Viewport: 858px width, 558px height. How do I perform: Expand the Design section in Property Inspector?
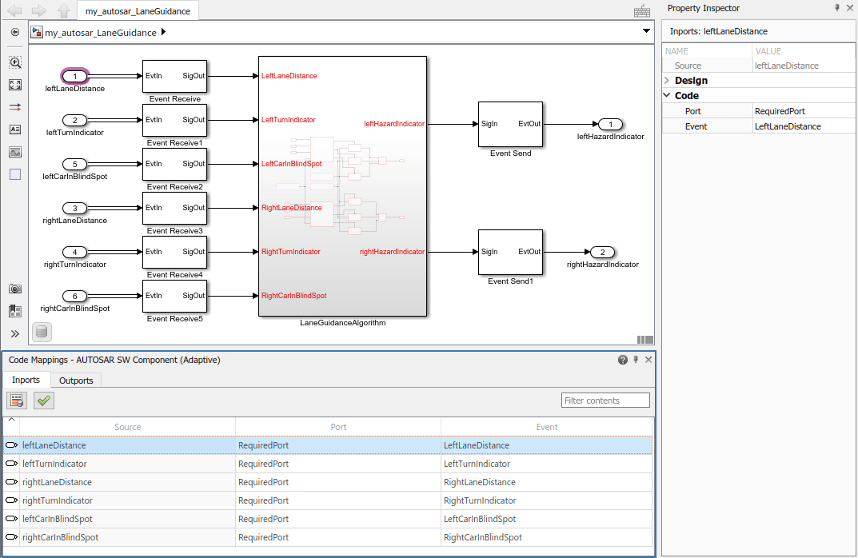(x=668, y=80)
